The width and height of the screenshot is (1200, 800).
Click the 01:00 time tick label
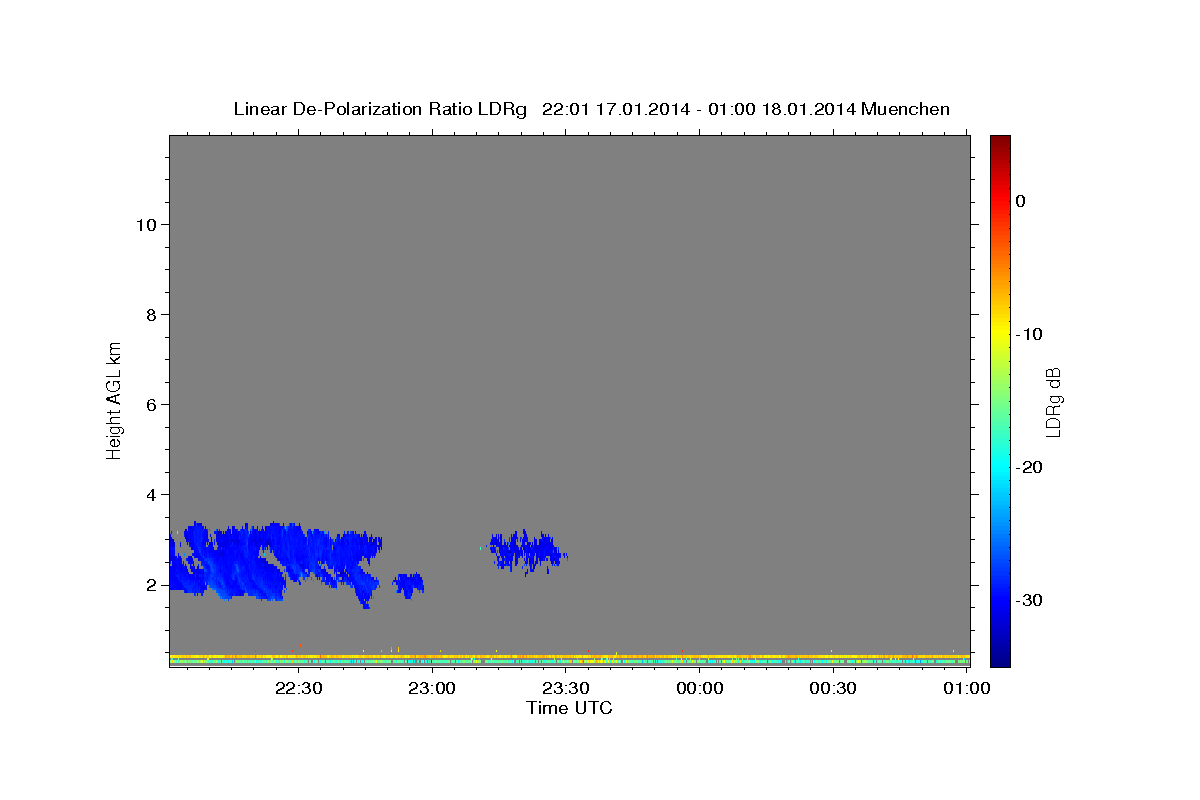tap(966, 688)
